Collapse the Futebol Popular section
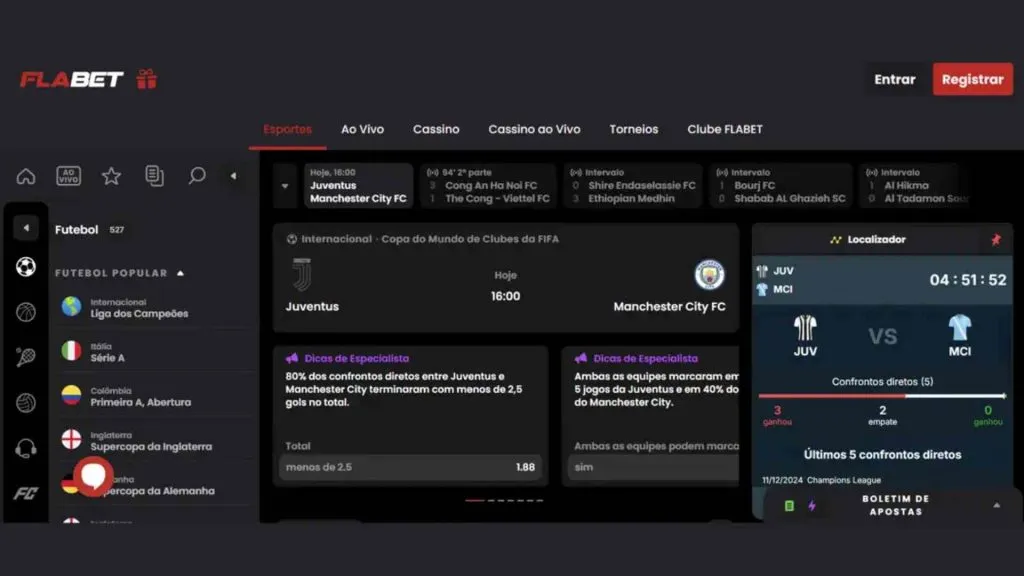1024x576 pixels. pyautogui.click(x=180, y=273)
